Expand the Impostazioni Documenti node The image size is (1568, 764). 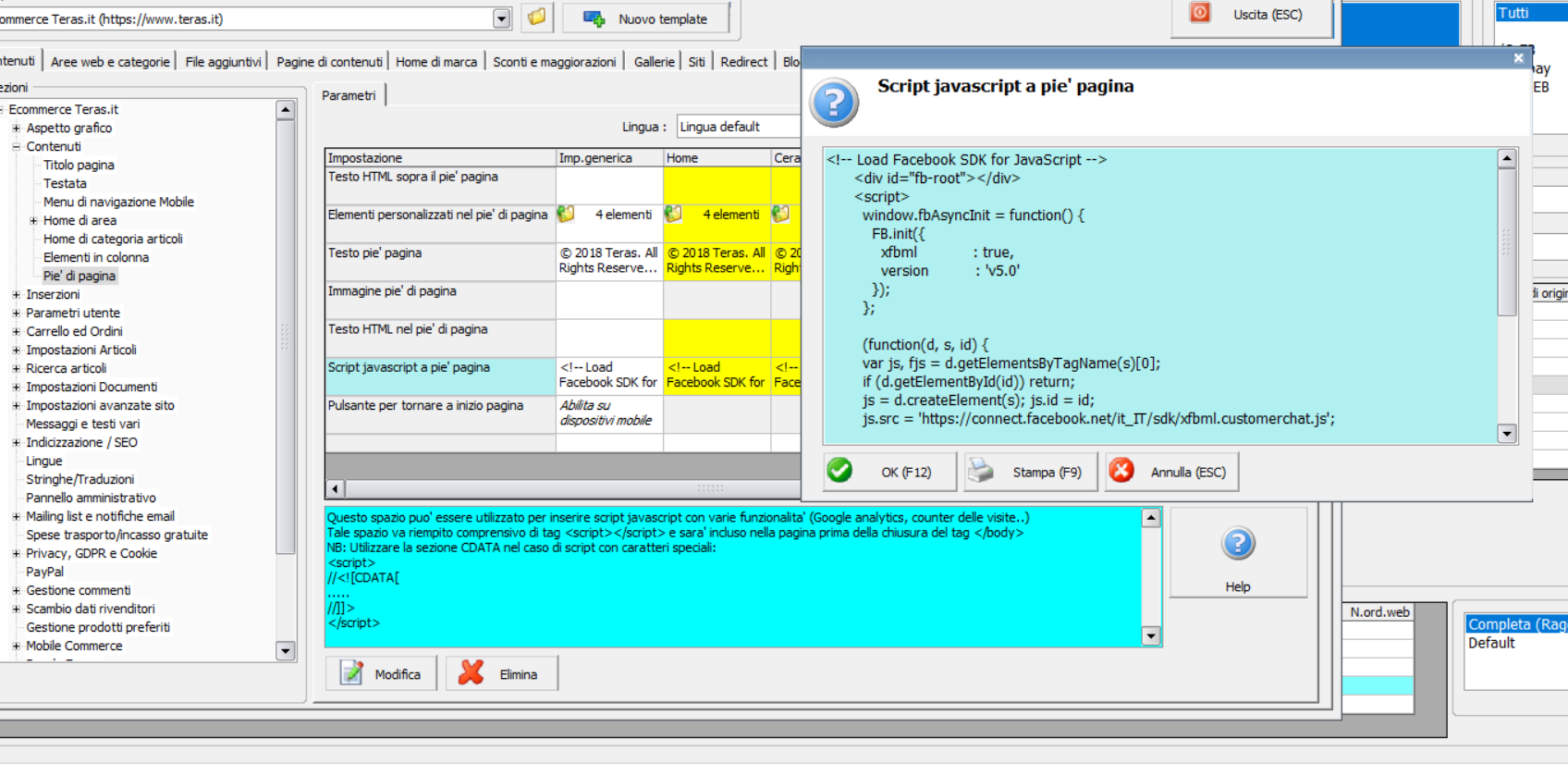tap(16, 387)
